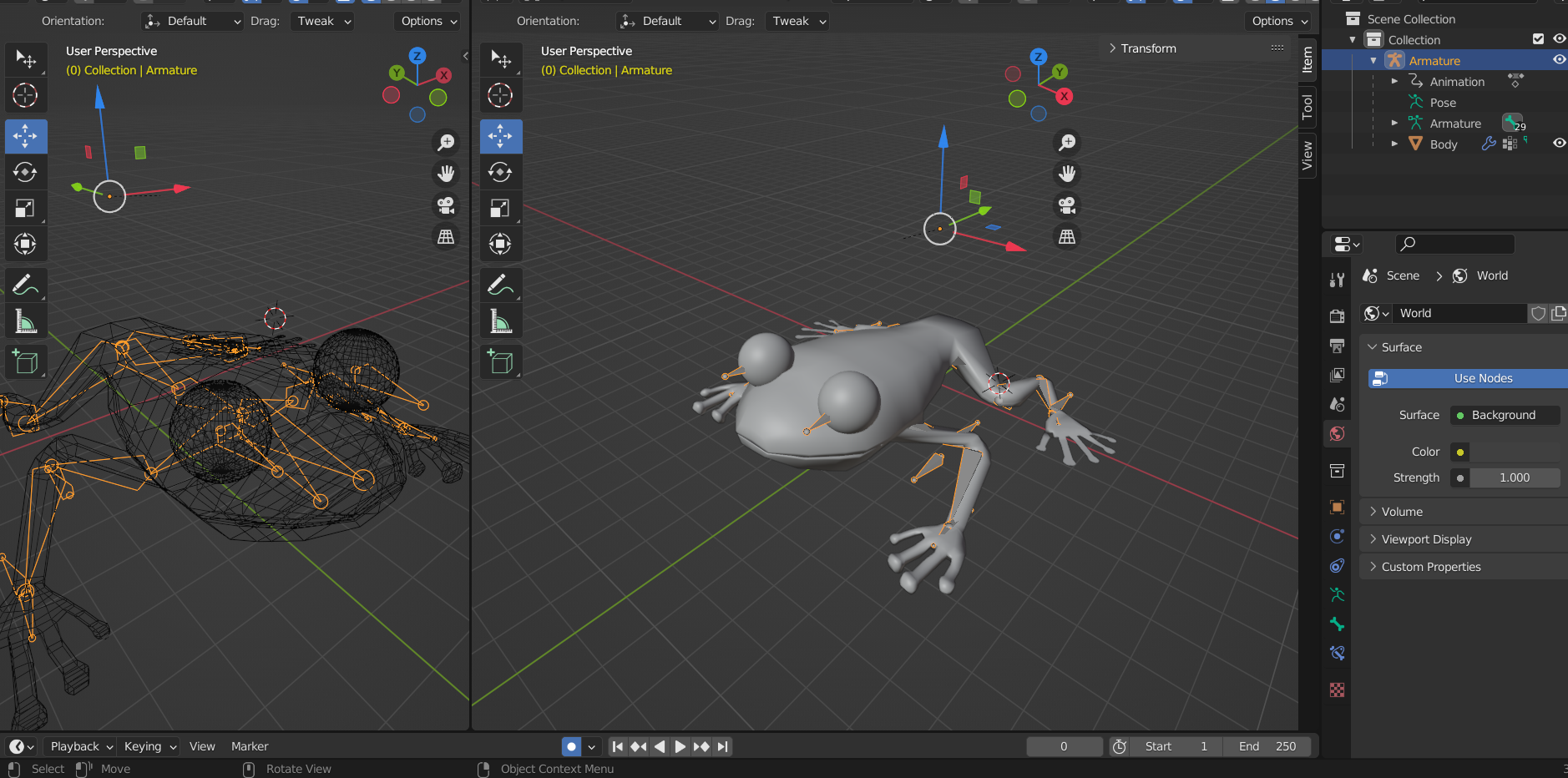Select the Measure tool in left viewport
This screenshot has width=1568, height=778.
click(26, 321)
